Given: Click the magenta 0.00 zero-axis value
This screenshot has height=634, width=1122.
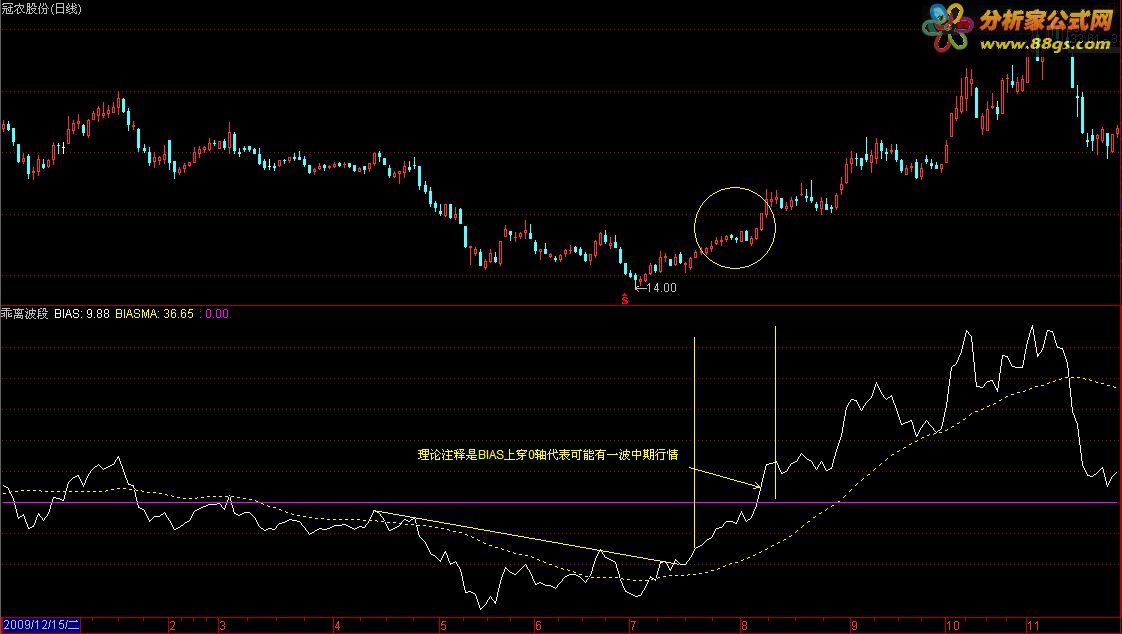Looking at the screenshot, I should tap(217, 313).
